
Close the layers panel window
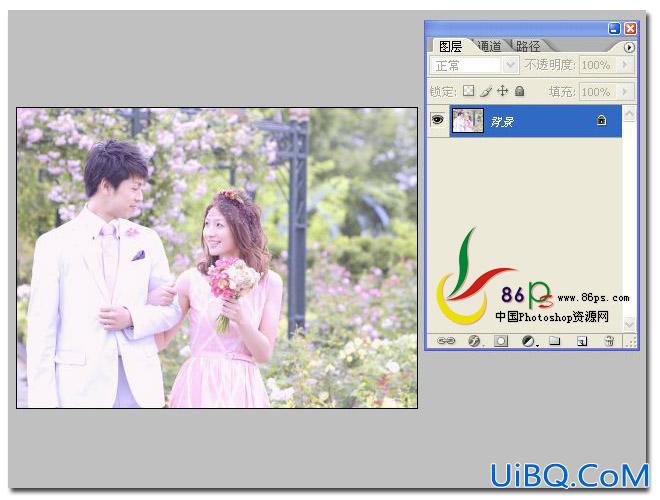coord(630,29)
